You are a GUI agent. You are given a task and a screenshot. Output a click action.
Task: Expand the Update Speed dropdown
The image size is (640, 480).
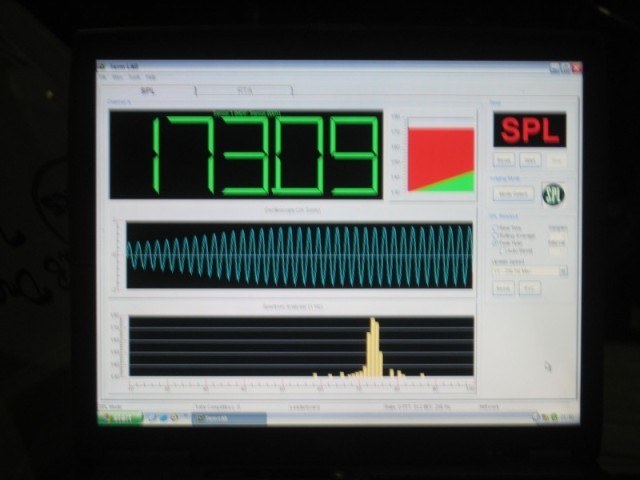pyautogui.click(x=563, y=270)
